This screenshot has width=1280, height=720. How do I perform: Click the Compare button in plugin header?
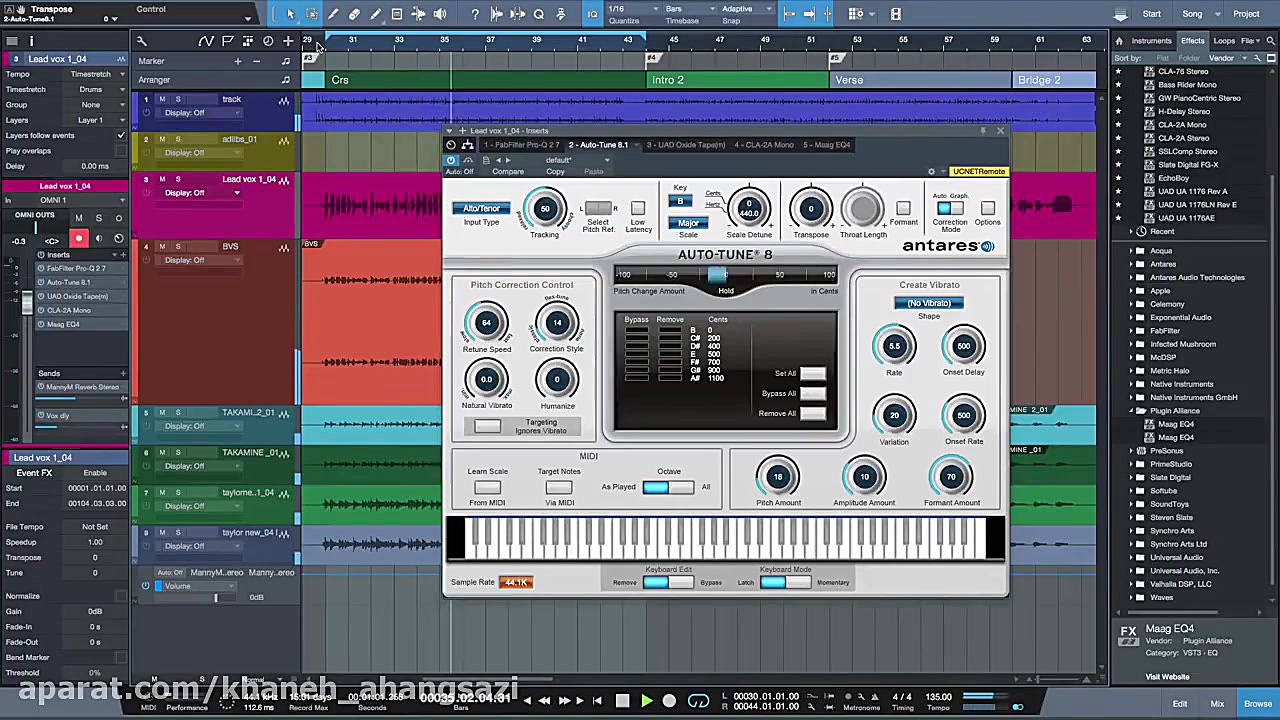[x=507, y=172]
